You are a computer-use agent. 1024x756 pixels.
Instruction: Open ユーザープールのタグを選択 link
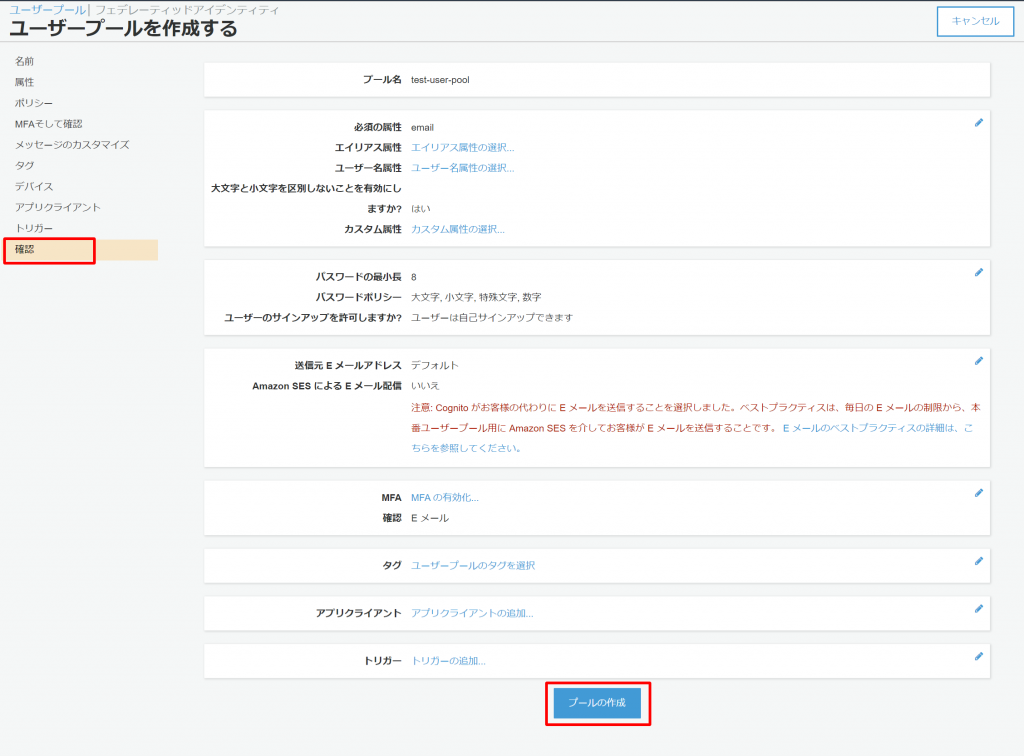473,565
